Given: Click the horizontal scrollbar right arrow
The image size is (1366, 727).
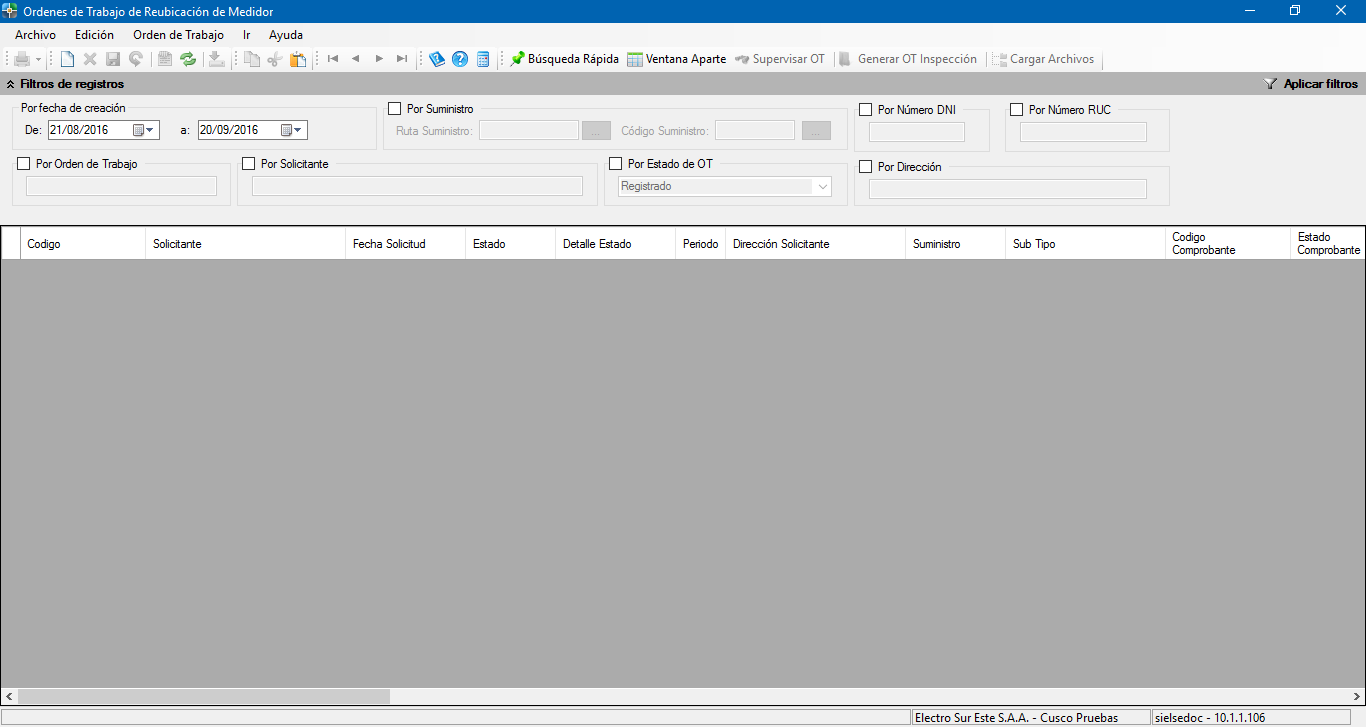Looking at the screenshot, I should point(1356,696).
